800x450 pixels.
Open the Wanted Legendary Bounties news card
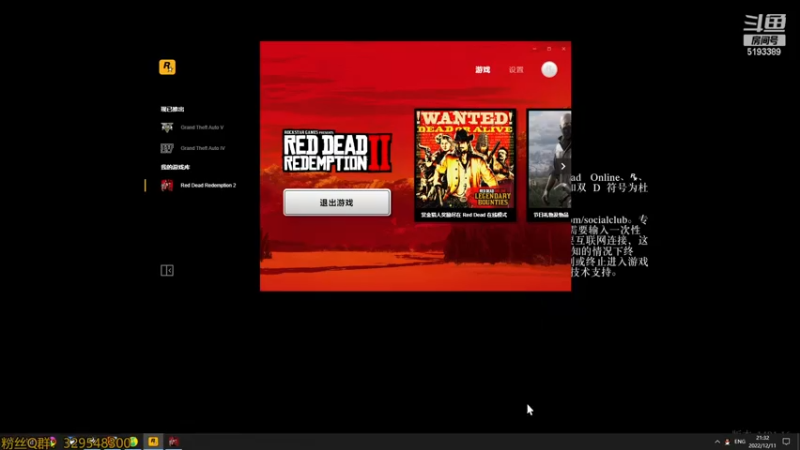(465, 165)
